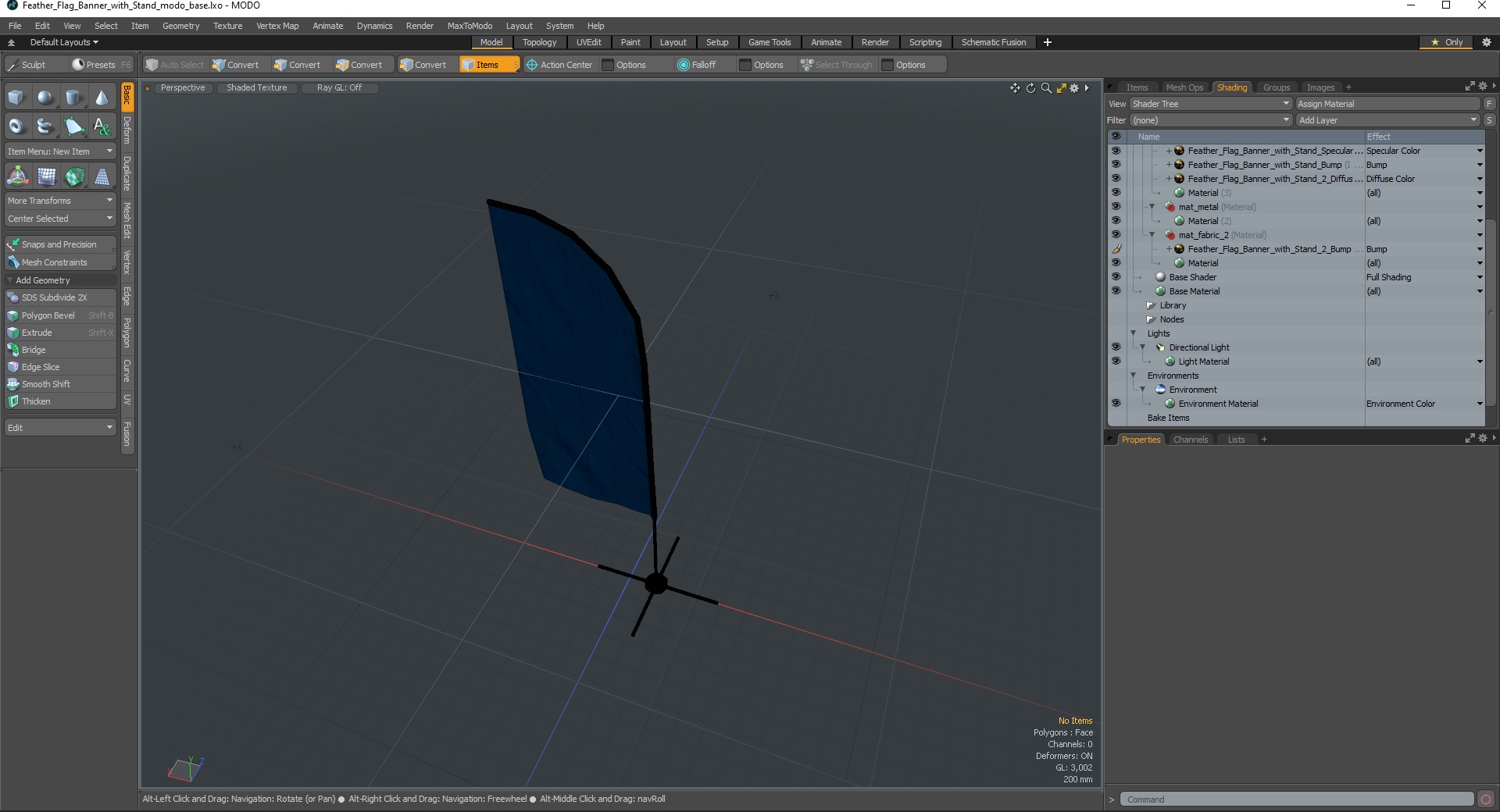The width and height of the screenshot is (1500, 812).
Task: Click Assign Material button
Action: click(1387, 104)
